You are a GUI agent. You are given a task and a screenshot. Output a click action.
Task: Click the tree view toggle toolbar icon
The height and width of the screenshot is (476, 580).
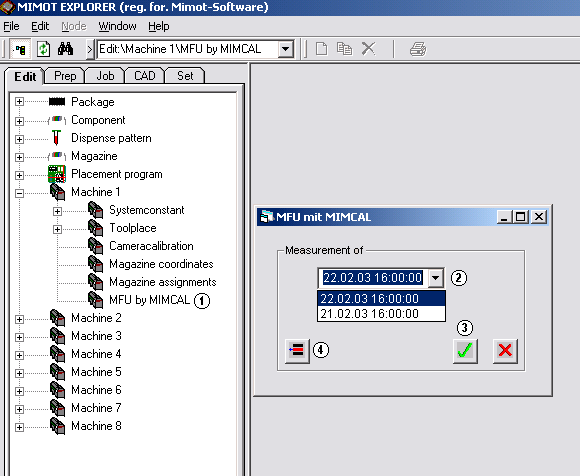point(20,49)
